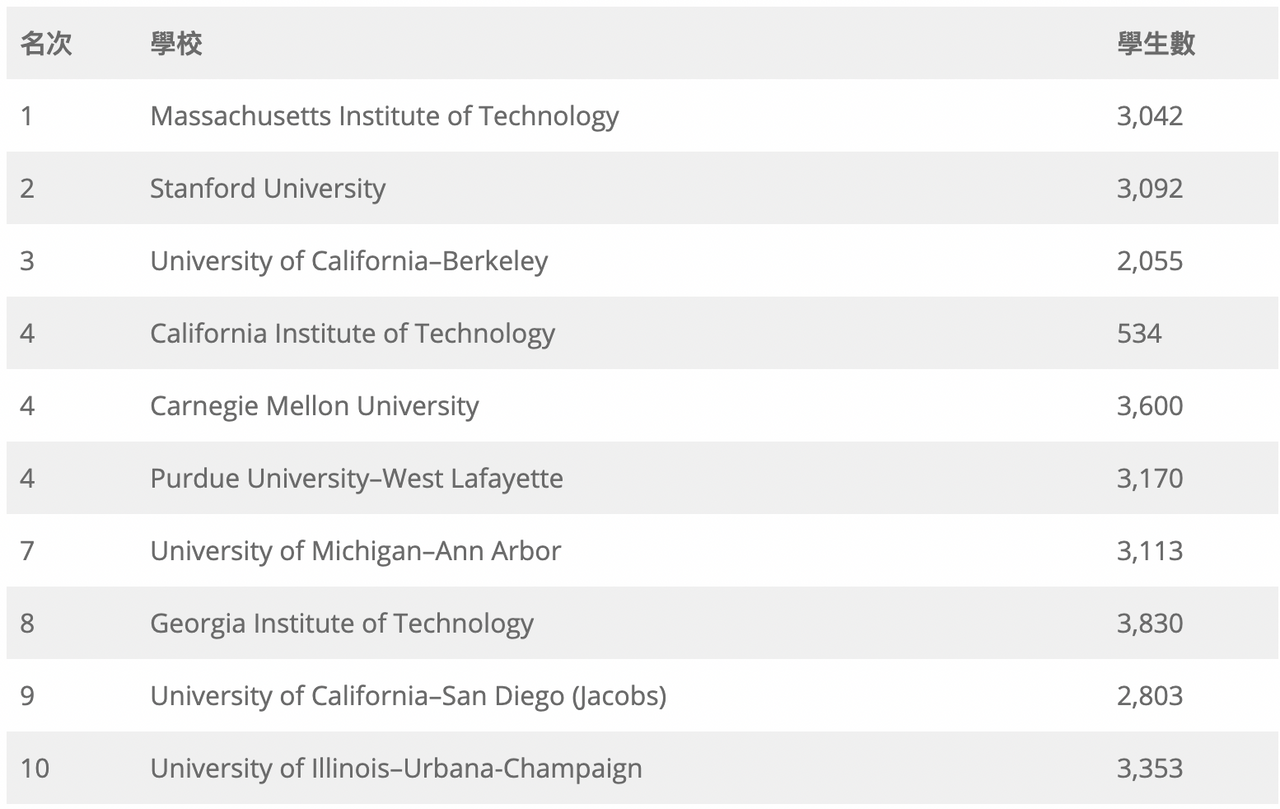Select the 3,600 student count cell
The height and width of the screenshot is (809, 1280).
1149,406
